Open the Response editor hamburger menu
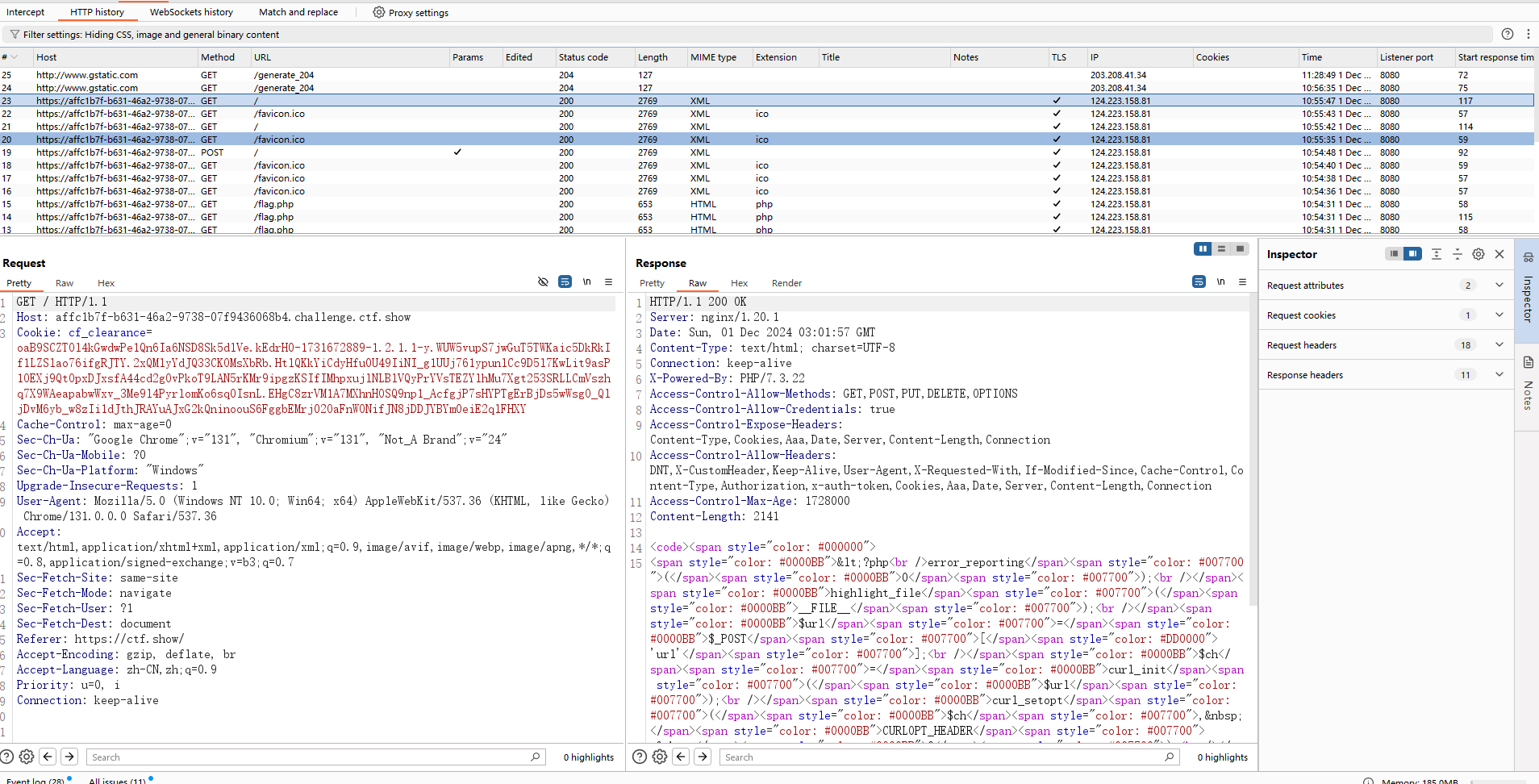Screen dimensions: 1539x784 [x=1243, y=281]
